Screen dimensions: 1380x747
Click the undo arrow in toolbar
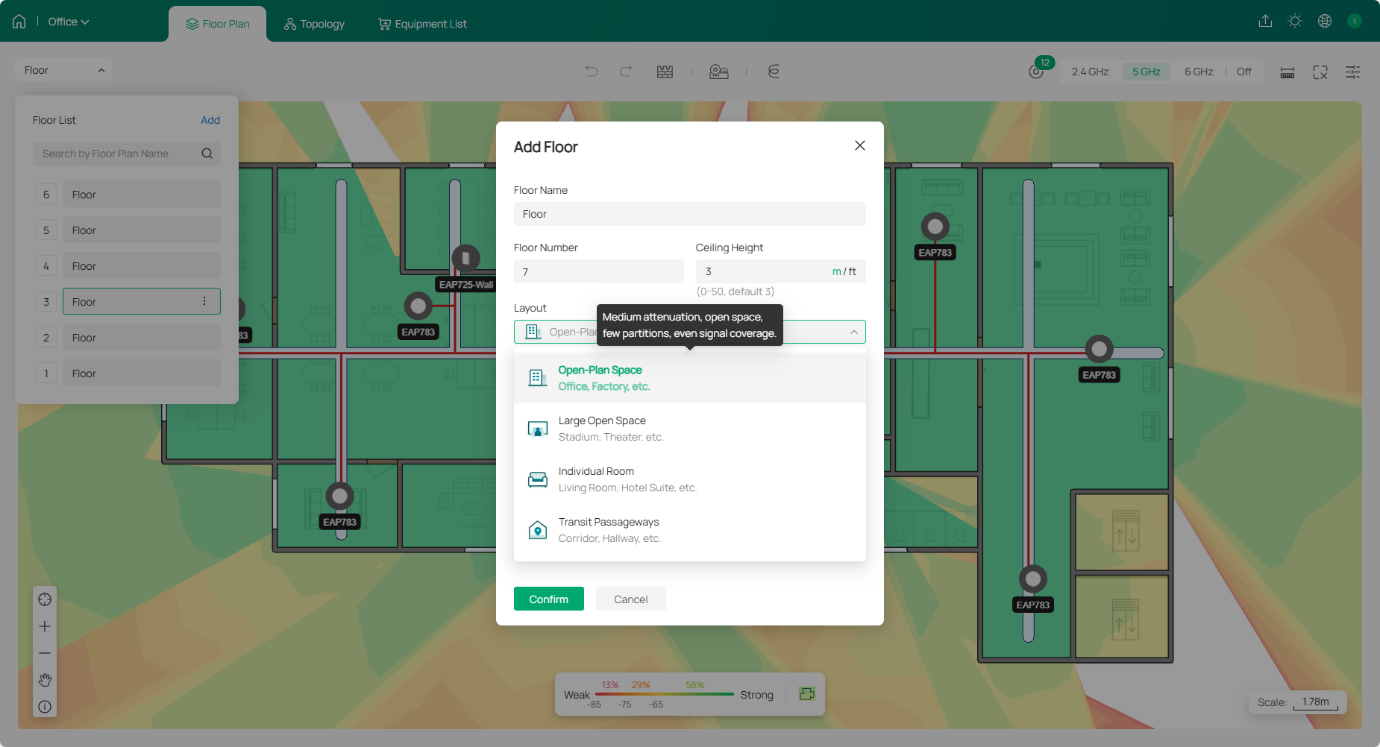coord(591,71)
